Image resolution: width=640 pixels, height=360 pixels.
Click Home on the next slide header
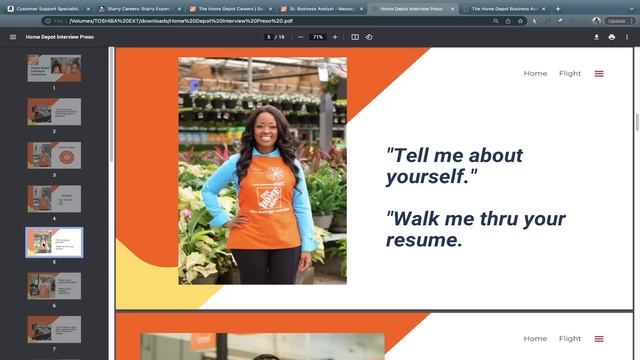[535, 339]
